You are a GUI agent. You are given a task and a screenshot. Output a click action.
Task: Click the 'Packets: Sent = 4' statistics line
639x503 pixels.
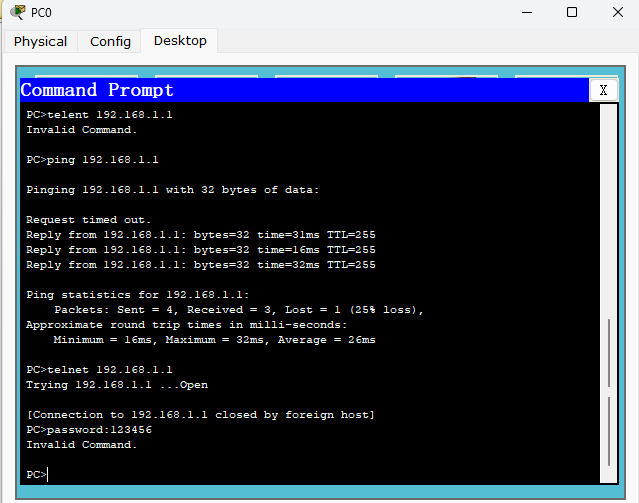click(x=239, y=310)
